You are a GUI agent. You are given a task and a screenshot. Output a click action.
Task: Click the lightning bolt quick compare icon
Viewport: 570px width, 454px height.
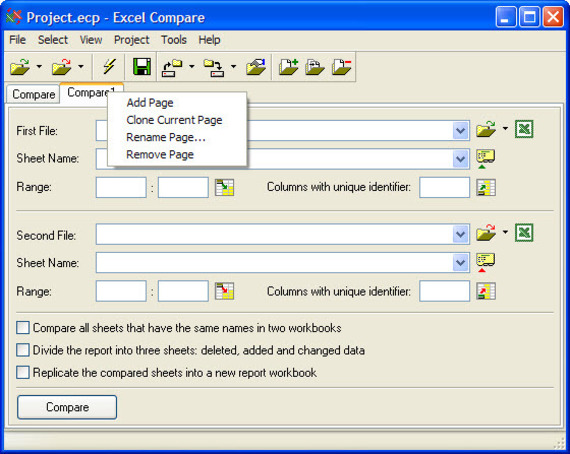pyautogui.click(x=109, y=67)
